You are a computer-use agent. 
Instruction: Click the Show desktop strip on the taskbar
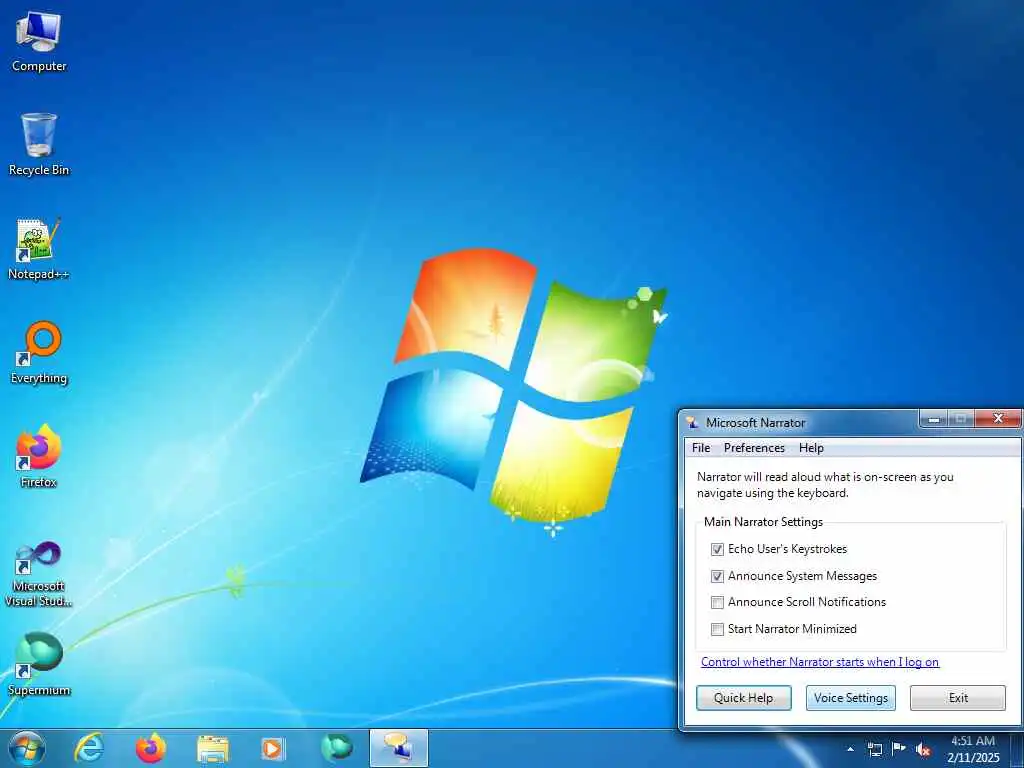pyautogui.click(x=1017, y=749)
